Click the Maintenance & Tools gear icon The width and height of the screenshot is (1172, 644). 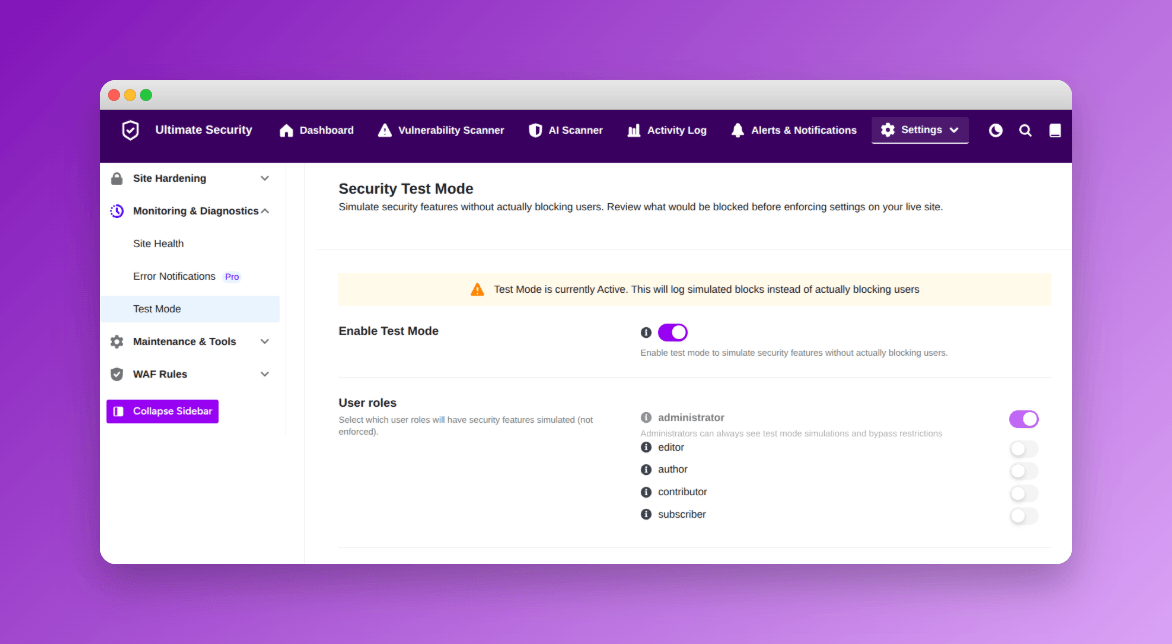tap(117, 341)
